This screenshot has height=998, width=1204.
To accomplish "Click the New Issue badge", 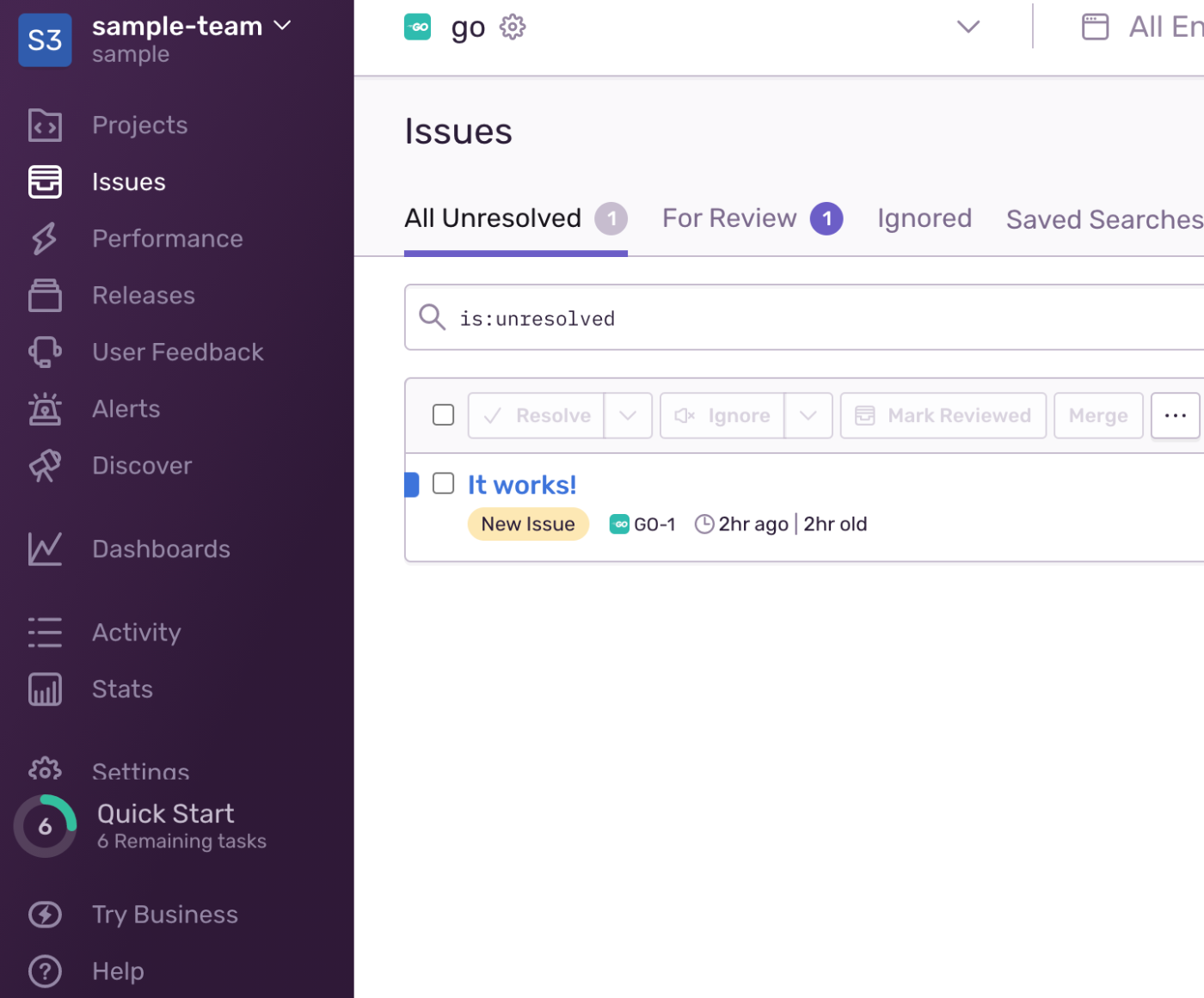I will pos(528,523).
